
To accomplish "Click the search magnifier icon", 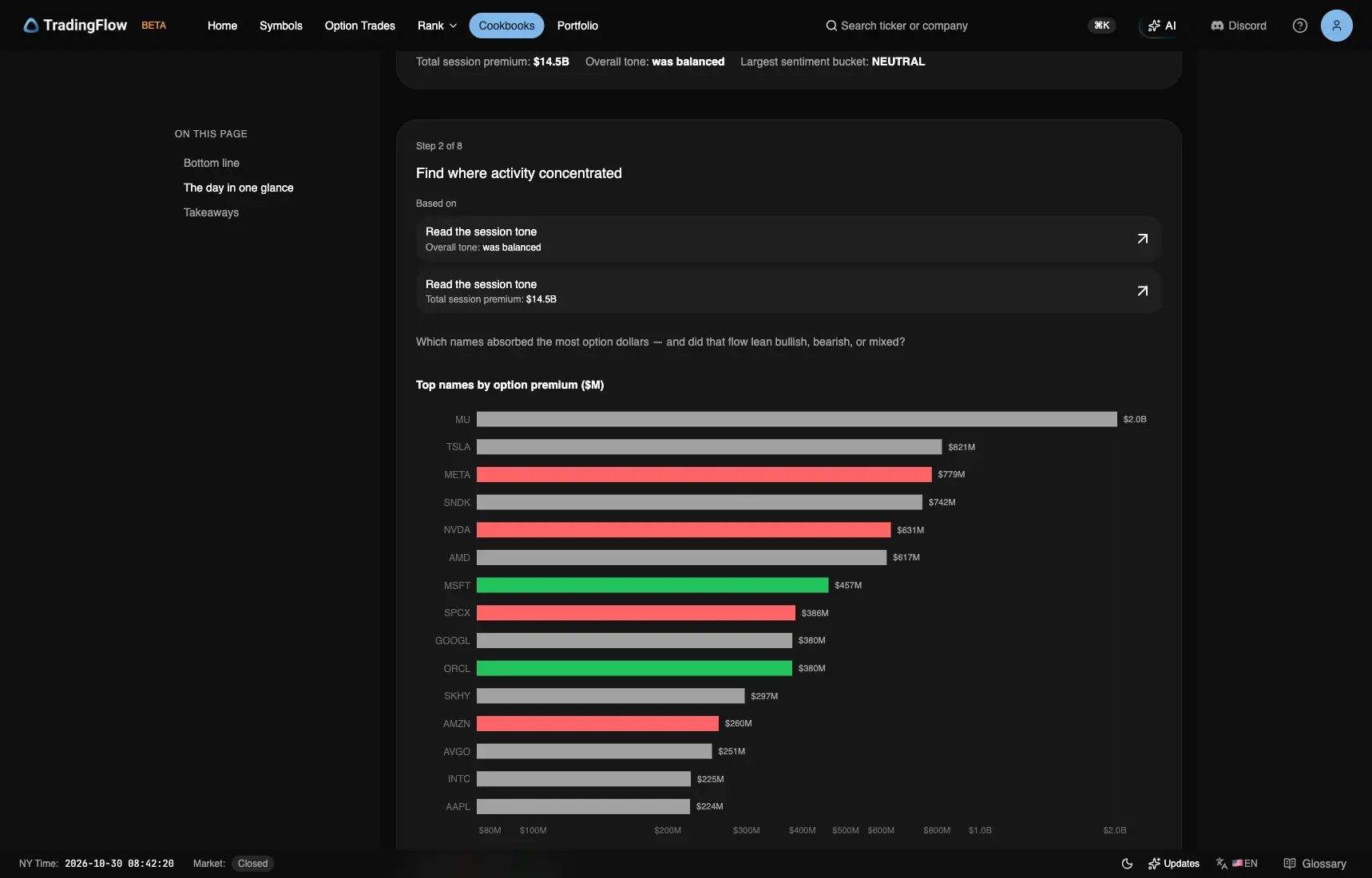I will [831, 26].
